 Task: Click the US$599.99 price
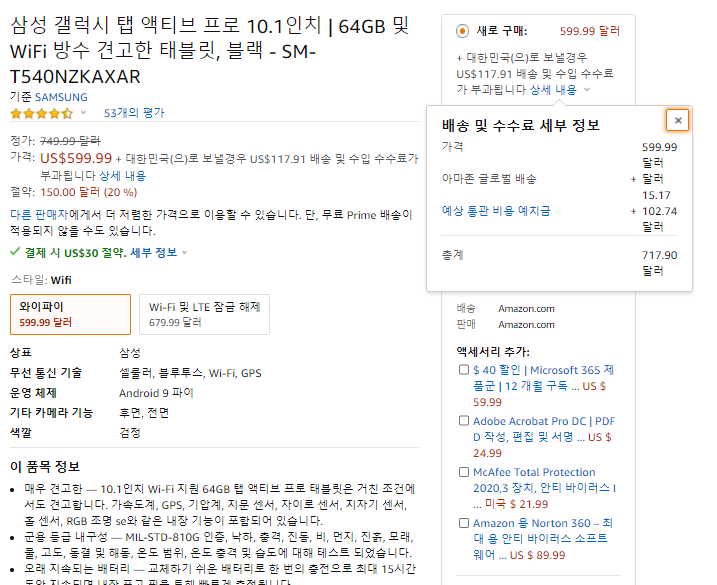76,158
